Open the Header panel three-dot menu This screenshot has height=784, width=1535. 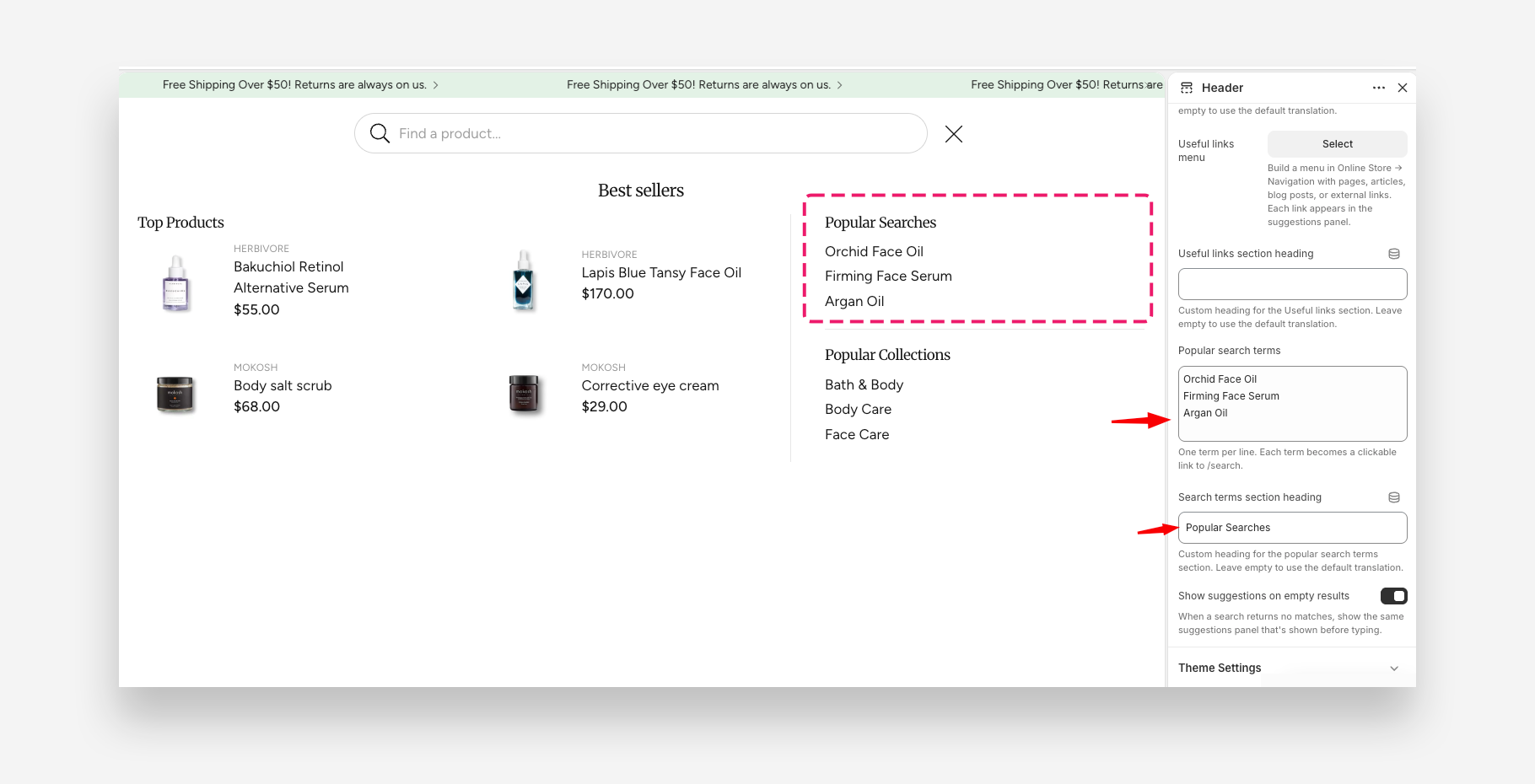click(x=1379, y=88)
